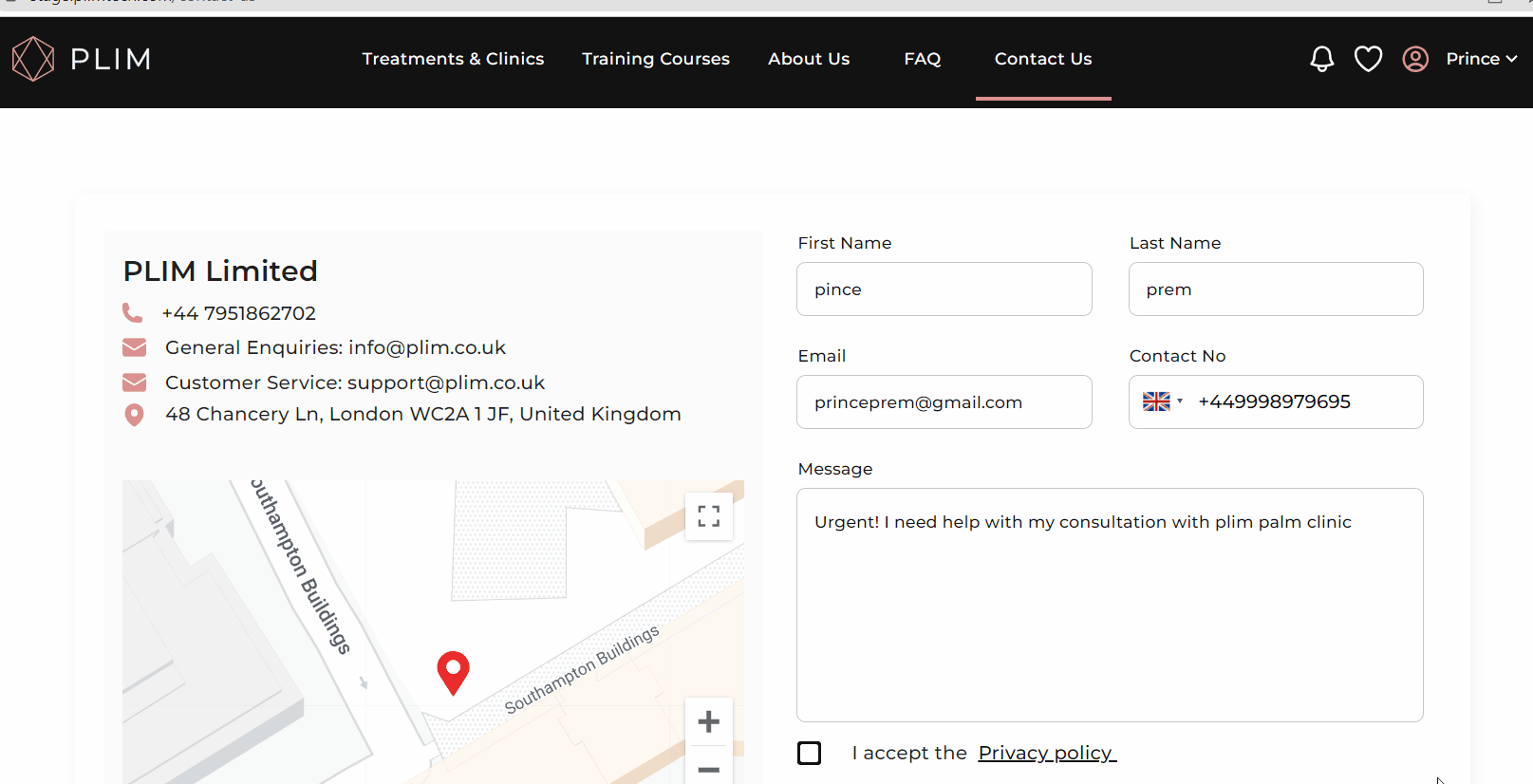Image resolution: width=1533 pixels, height=784 pixels.
Task: Click the Email input field
Action: (x=944, y=402)
